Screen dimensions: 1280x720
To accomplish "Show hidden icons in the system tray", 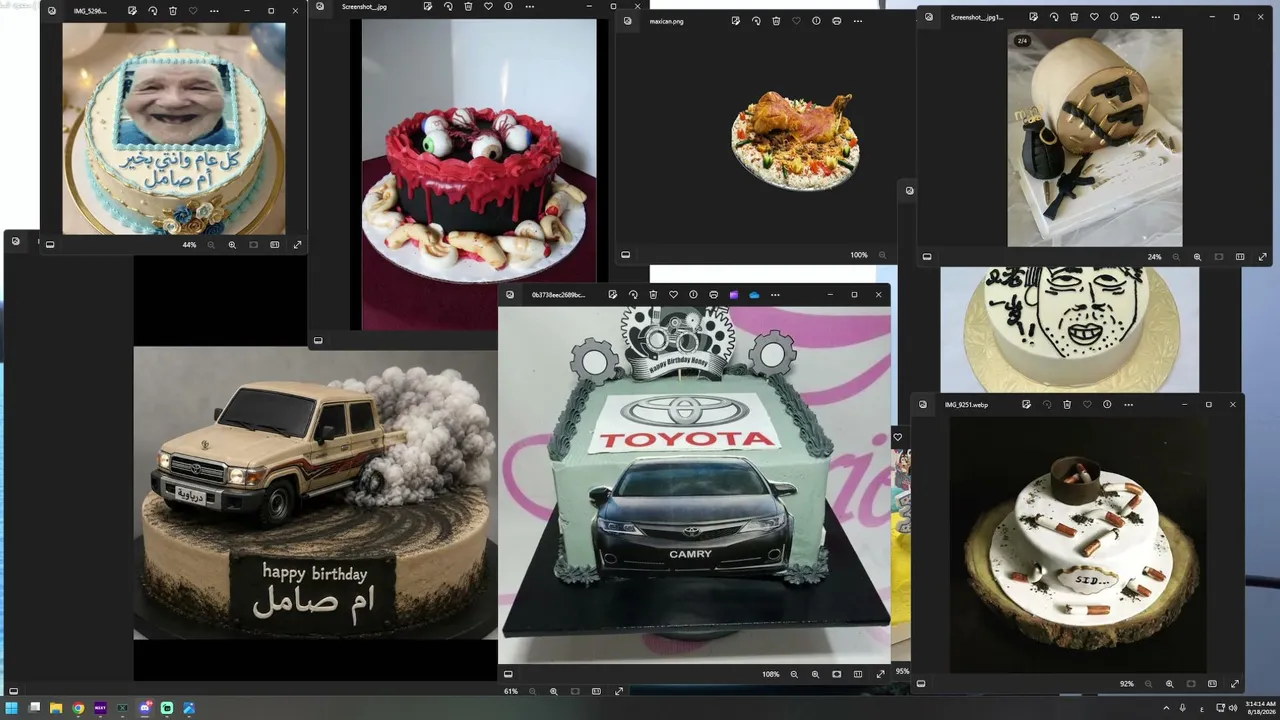I will 1165,708.
